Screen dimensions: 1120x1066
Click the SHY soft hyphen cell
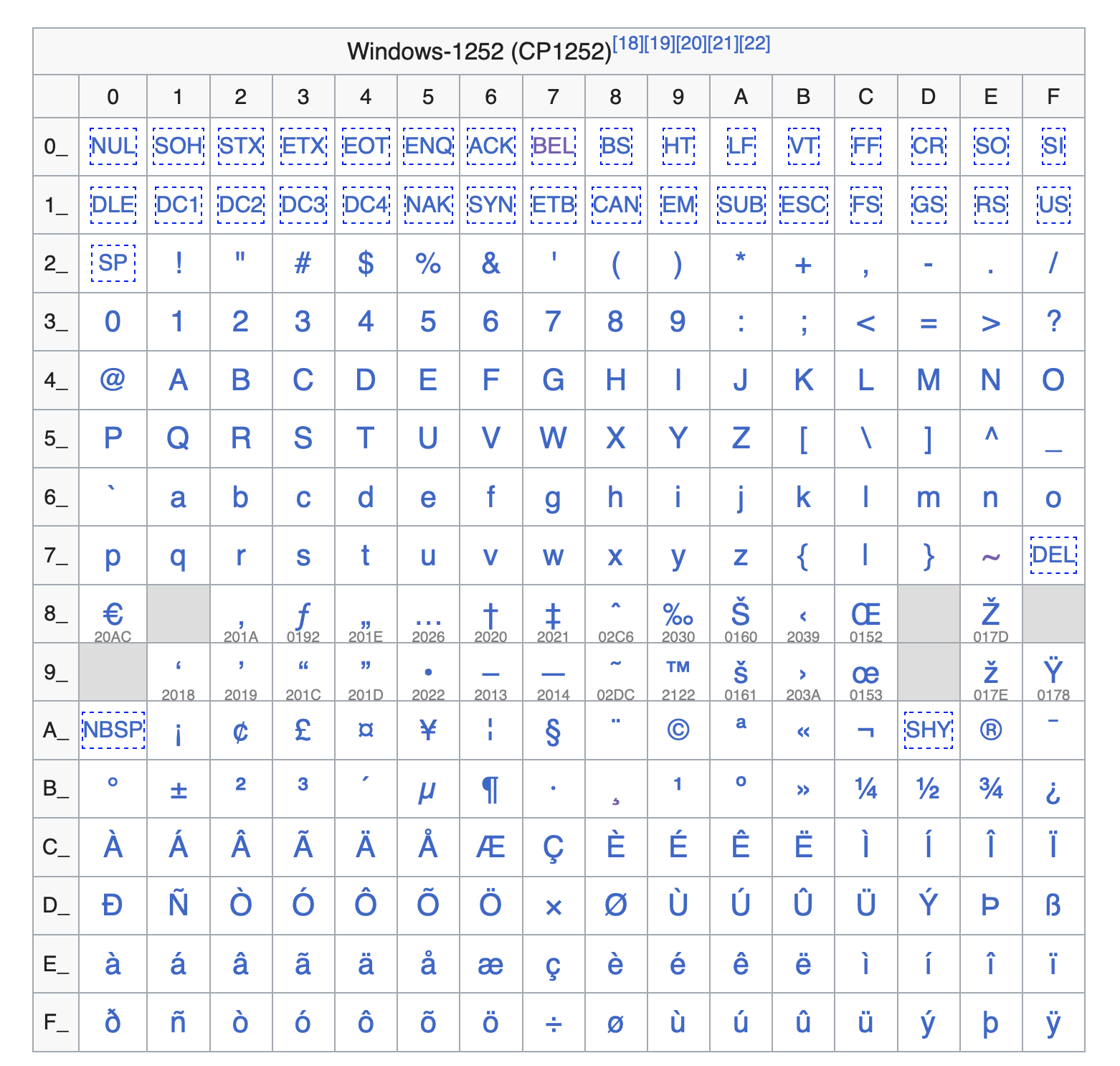coord(928,730)
